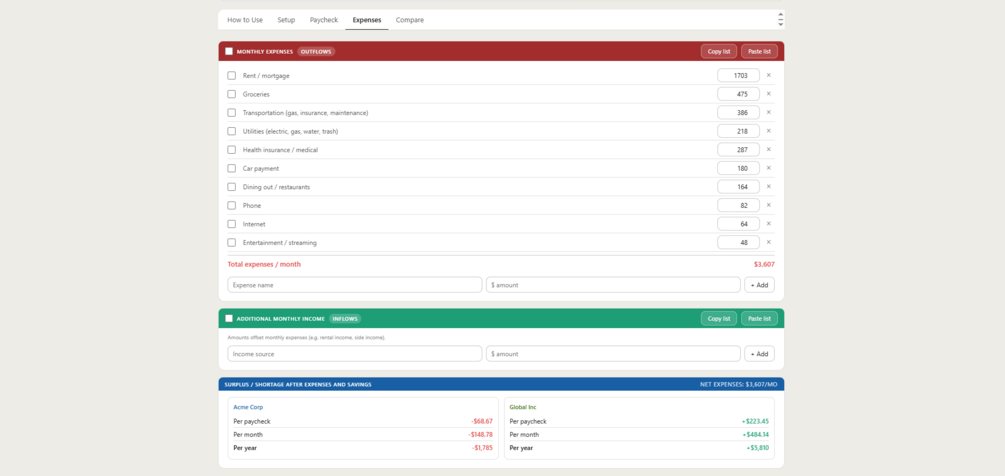The height and width of the screenshot is (476, 1005).
Task: Click + Add next to Expense name
Action: [760, 285]
